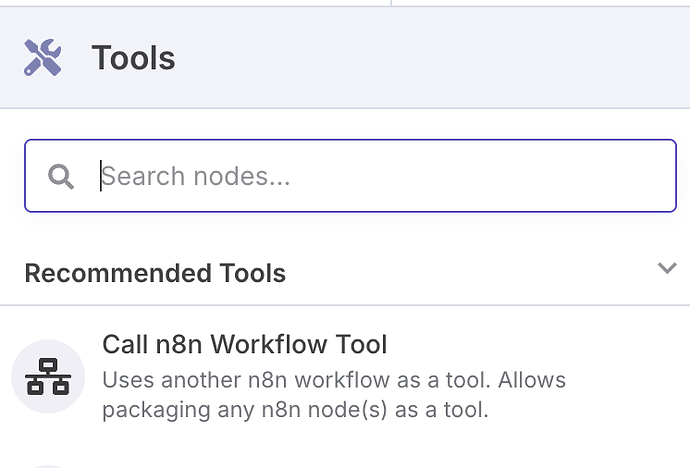Click the magnifying glass search icon
The width and height of the screenshot is (690, 468).
tap(61, 176)
